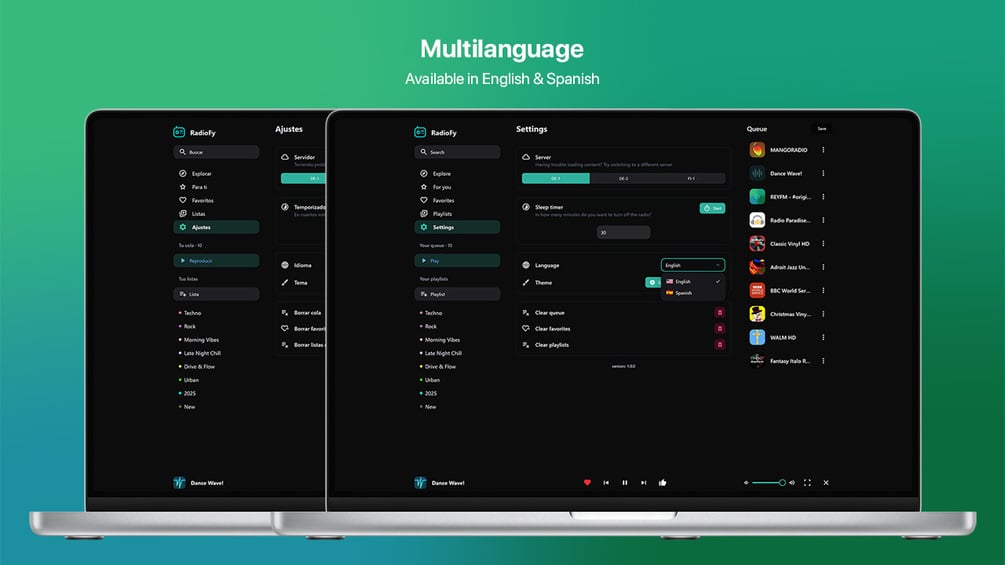Click the red Clear favorites delete button
This screenshot has width=1005, height=565.
[x=720, y=329]
